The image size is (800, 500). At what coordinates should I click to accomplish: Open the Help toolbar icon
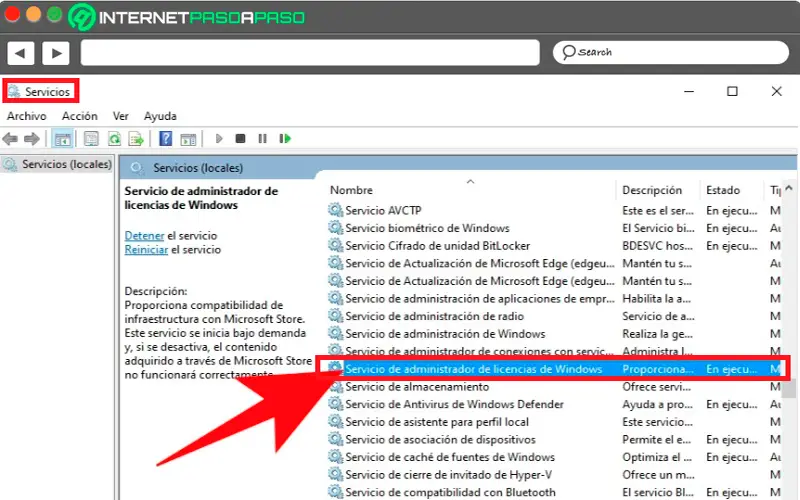point(165,139)
